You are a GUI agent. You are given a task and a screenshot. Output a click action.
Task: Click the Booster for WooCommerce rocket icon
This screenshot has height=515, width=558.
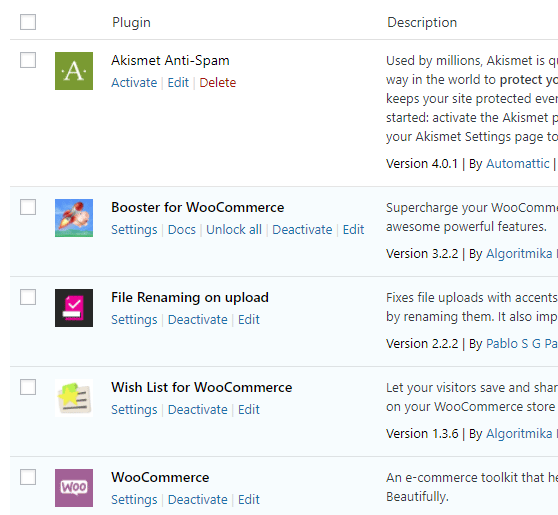pyautogui.click(x=74, y=218)
